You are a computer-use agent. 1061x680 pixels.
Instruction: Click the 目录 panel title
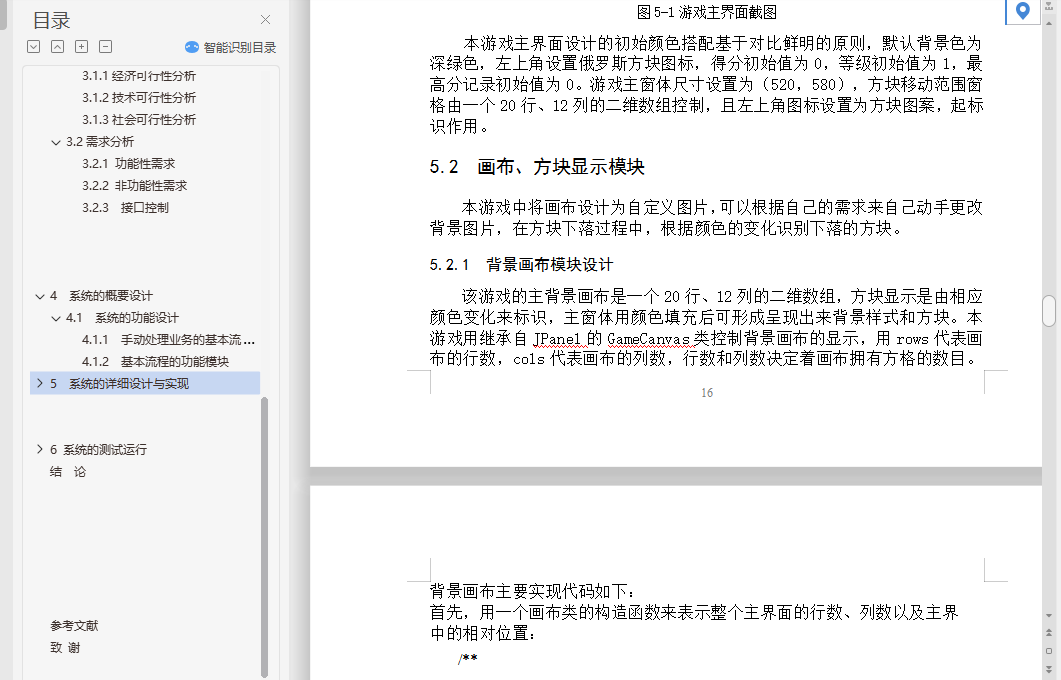coord(51,20)
